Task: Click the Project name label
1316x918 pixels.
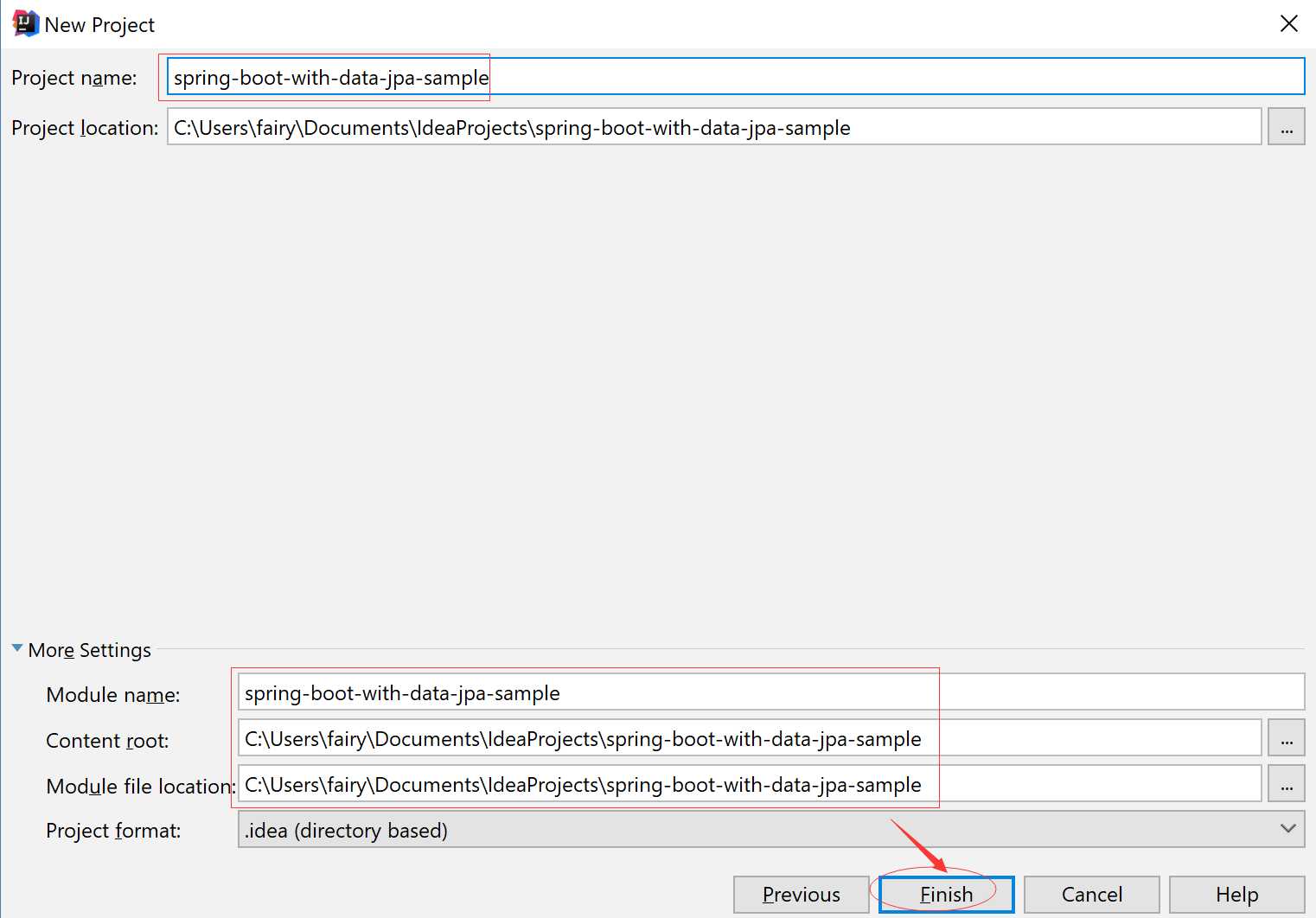Action: point(74,78)
